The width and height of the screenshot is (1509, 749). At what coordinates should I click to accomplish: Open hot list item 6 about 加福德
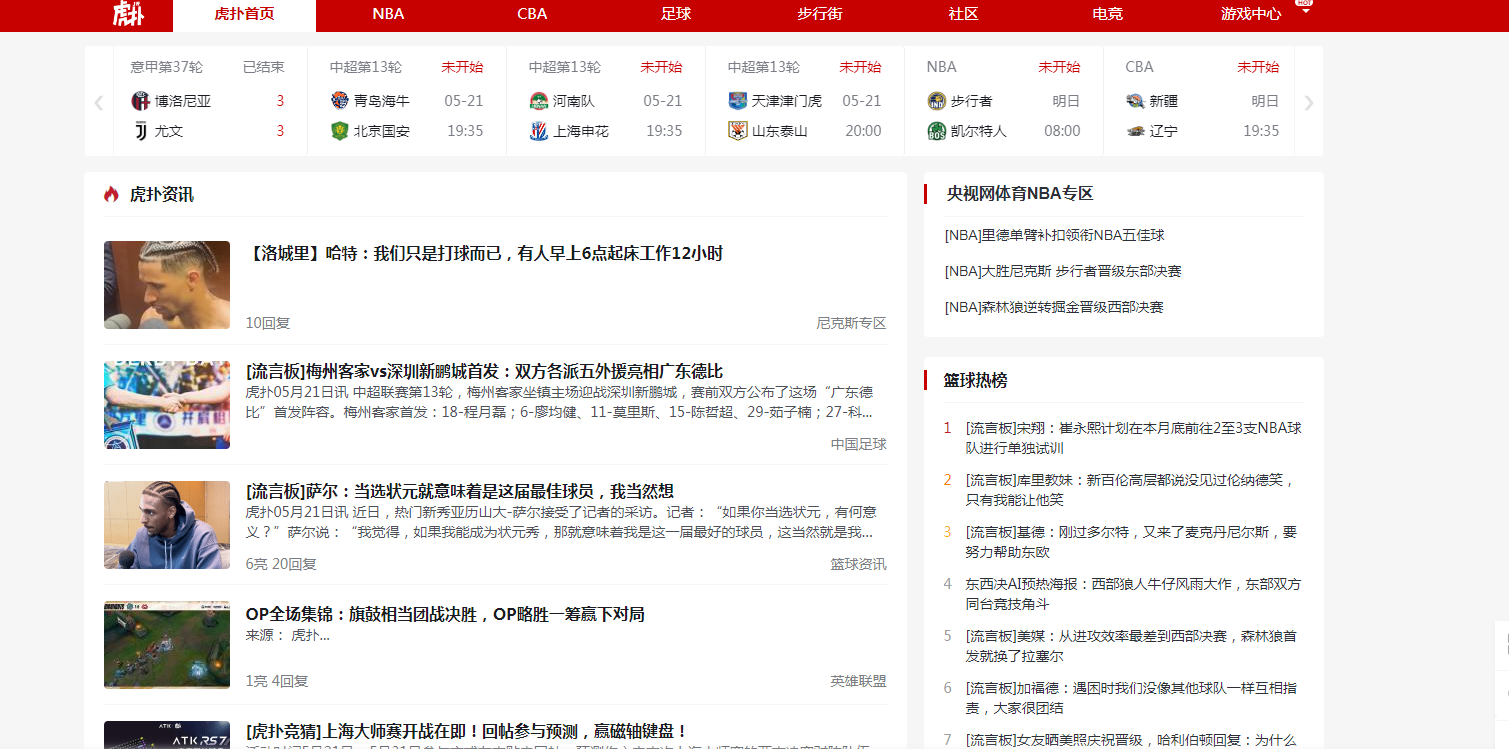click(x=1131, y=698)
